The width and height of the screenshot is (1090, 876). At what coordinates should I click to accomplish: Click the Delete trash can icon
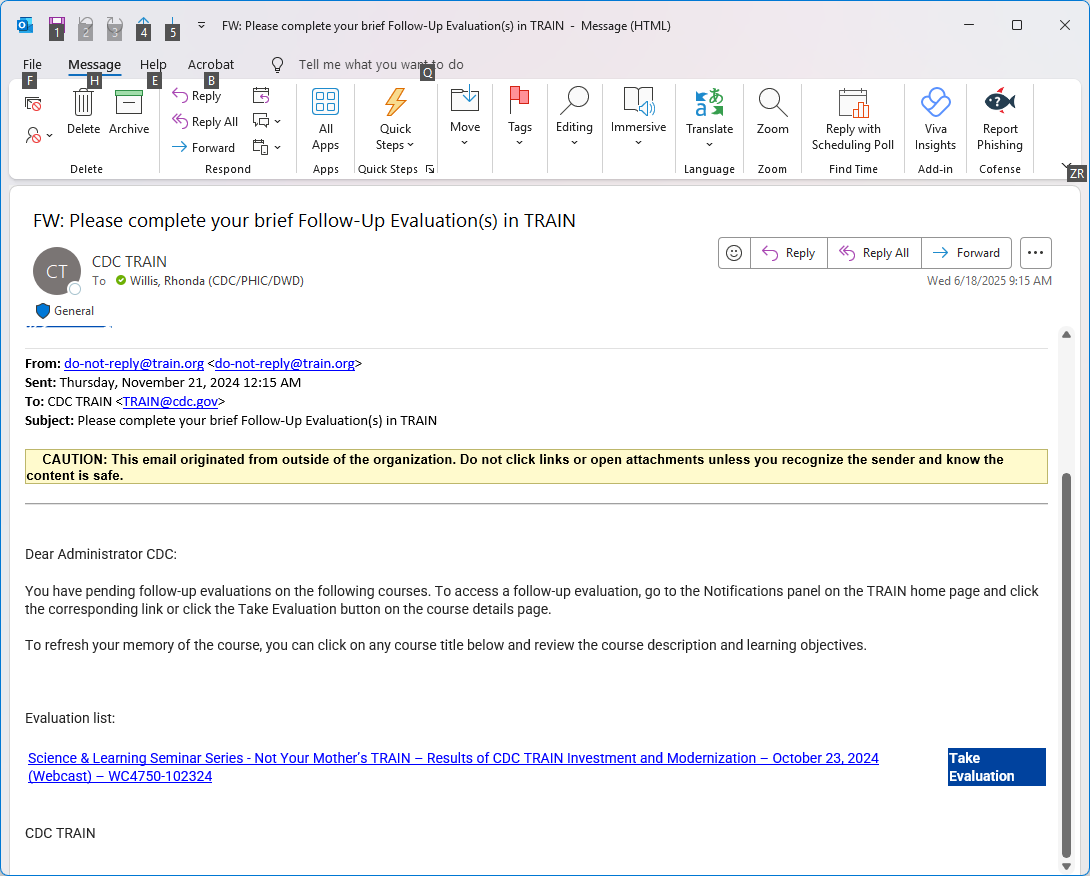pyautogui.click(x=84, y=103)
